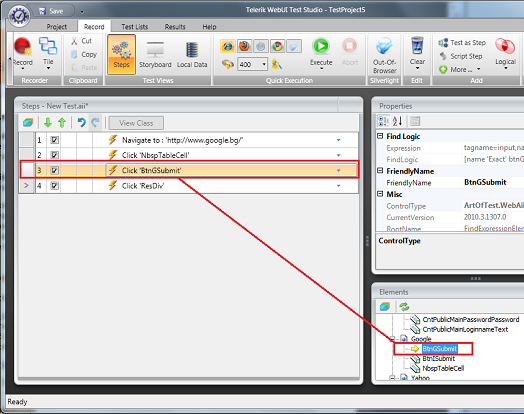The height and width of the screenshot is (414, 524).
Task: Move selected step up with green arrow
Action: 62,123
